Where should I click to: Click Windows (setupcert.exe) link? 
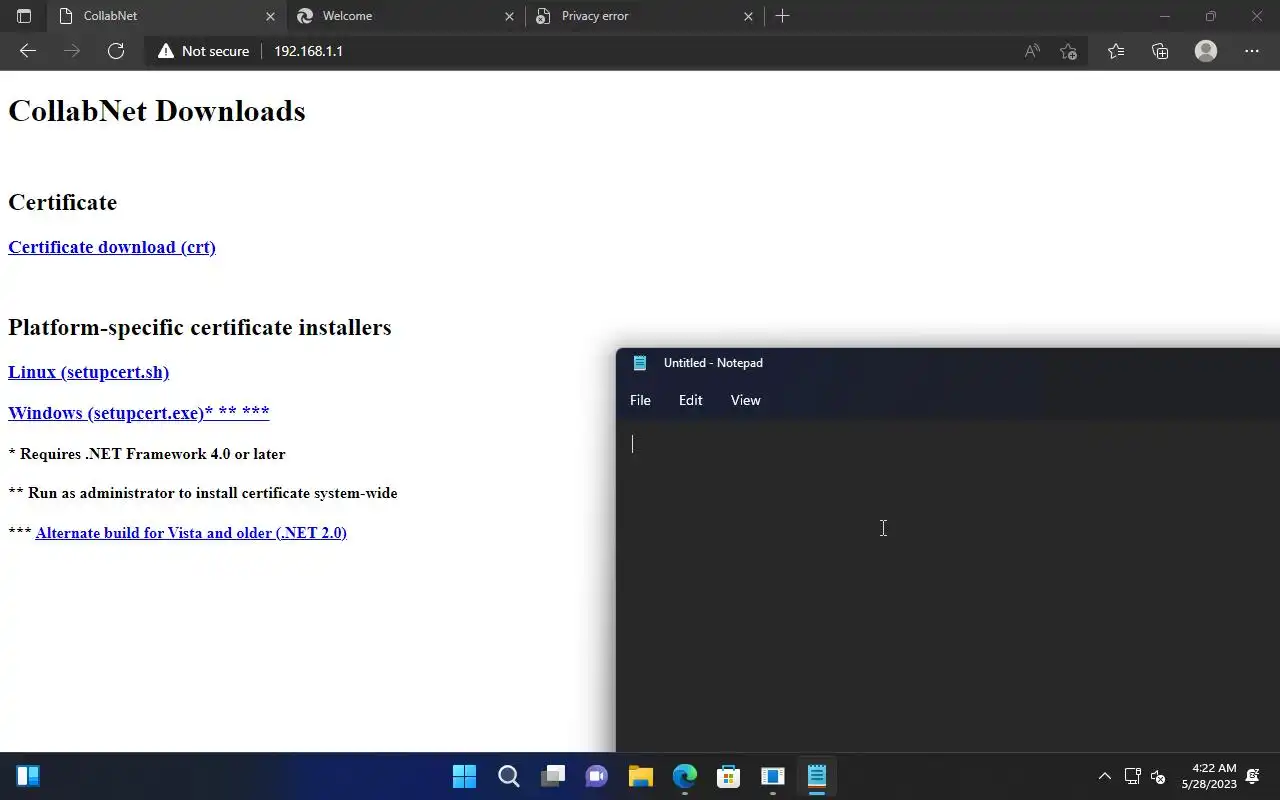click(x=138, y=412)
